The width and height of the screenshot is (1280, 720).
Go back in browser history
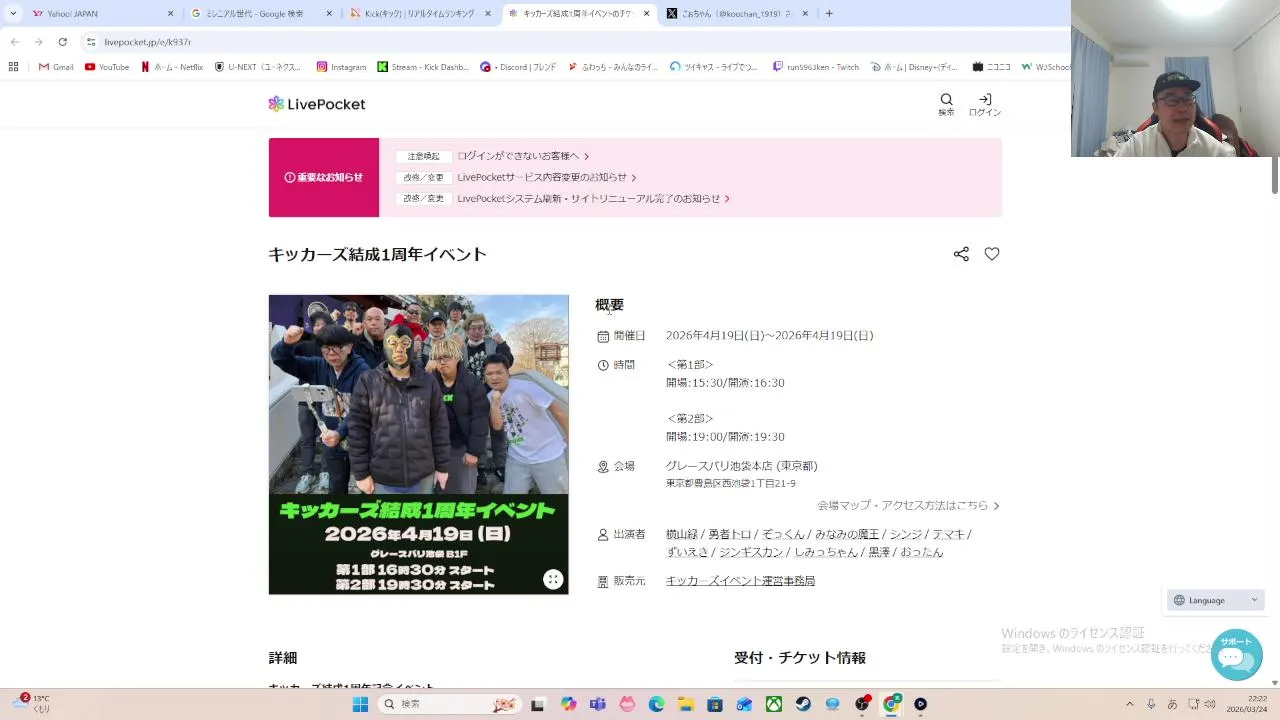(14, 42)
